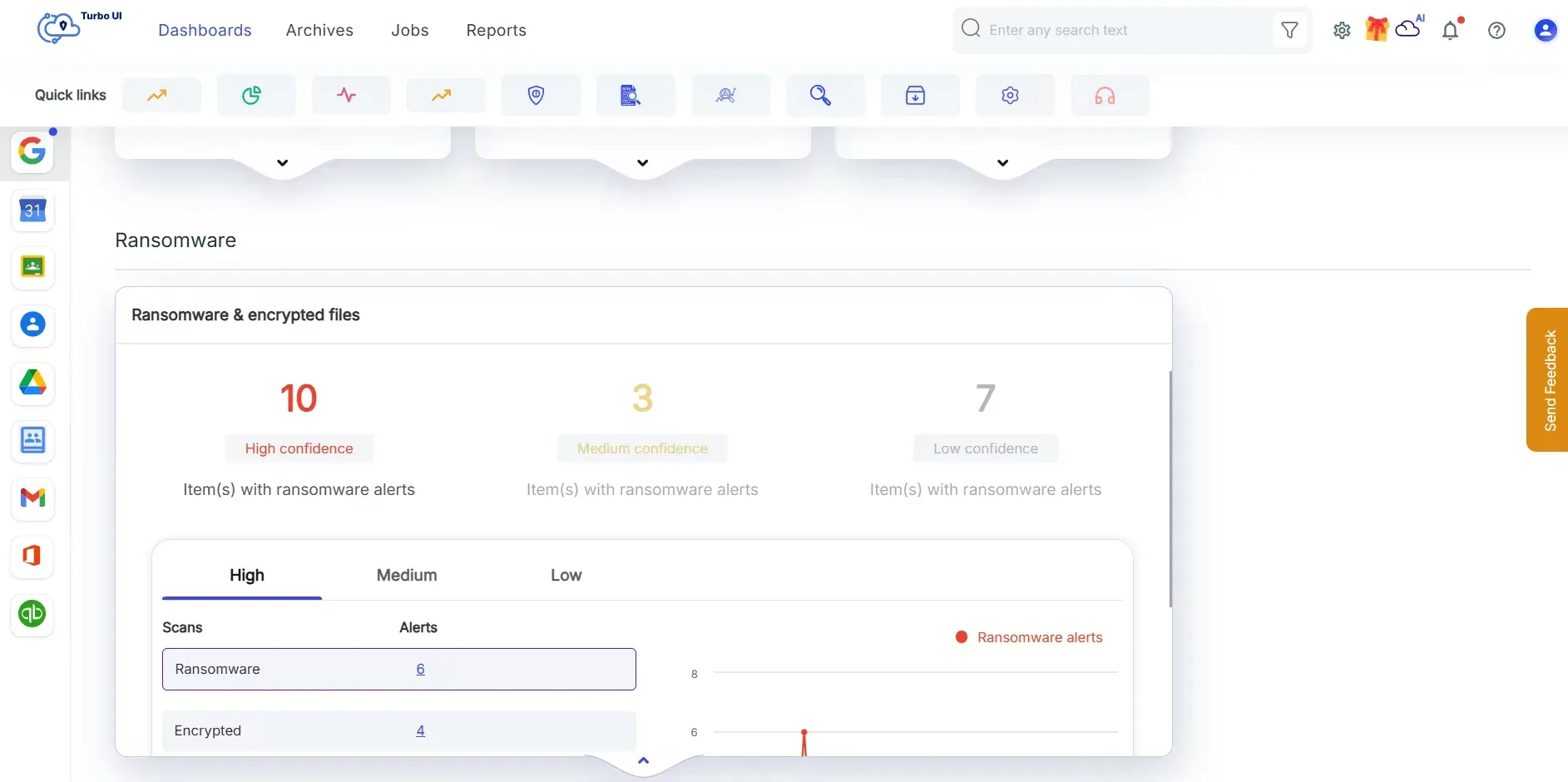Open QuickBooks sidebar icon
This screenshot has width=1568, height=782.
[x=32, y=614]
